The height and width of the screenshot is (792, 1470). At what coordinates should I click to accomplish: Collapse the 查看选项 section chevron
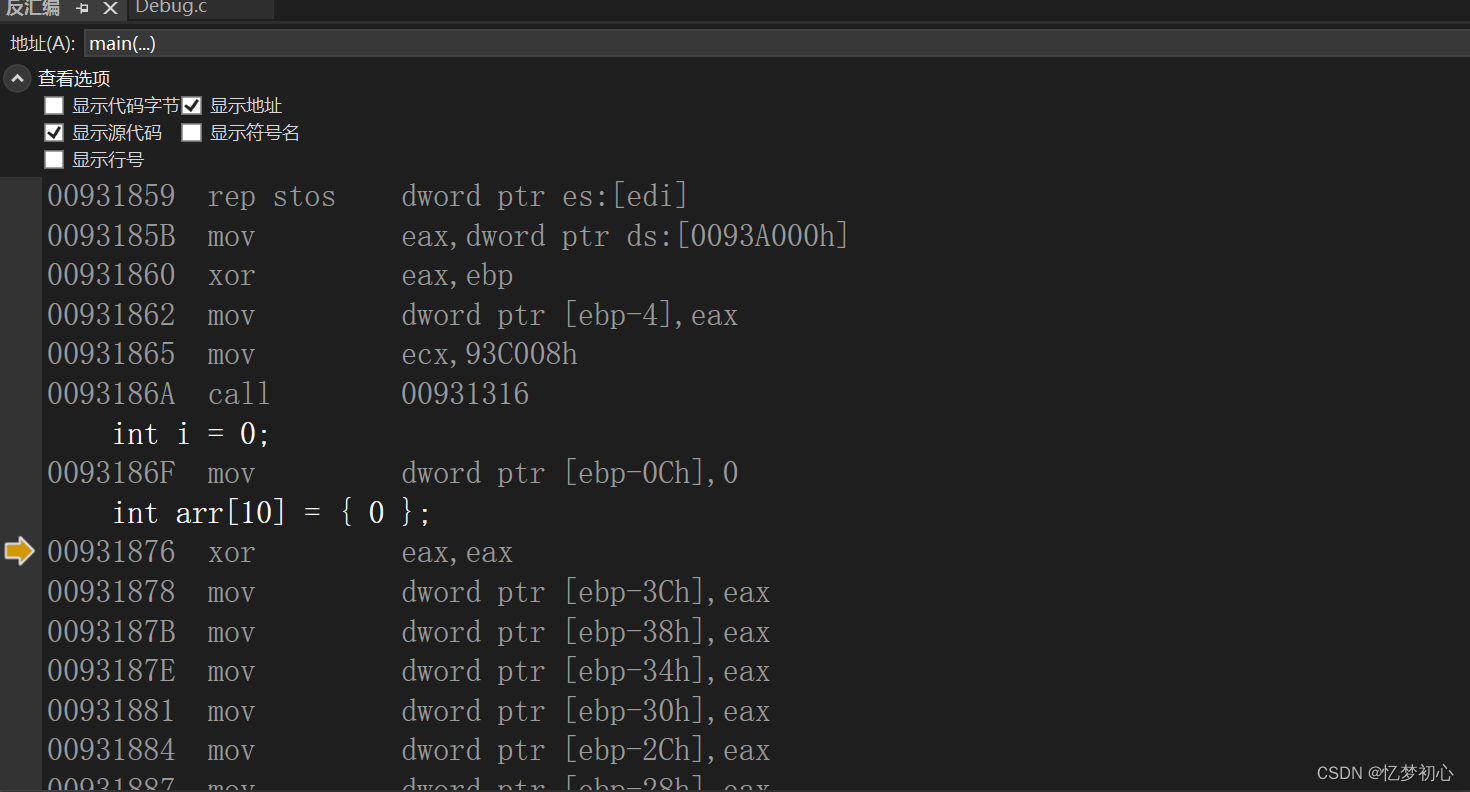click(17, 79)
